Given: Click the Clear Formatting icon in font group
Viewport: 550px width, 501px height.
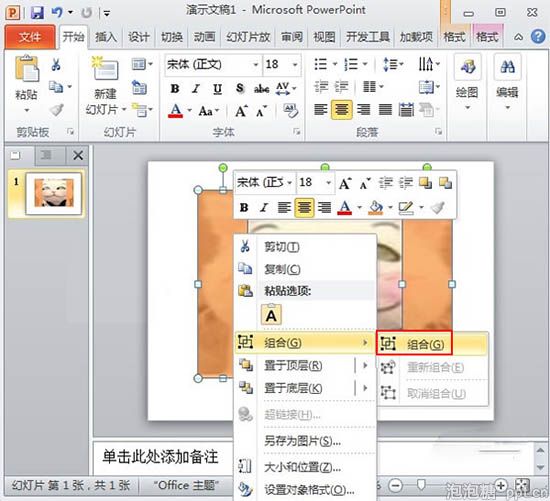Looking at the screenshot, I should tap(291, 111).
